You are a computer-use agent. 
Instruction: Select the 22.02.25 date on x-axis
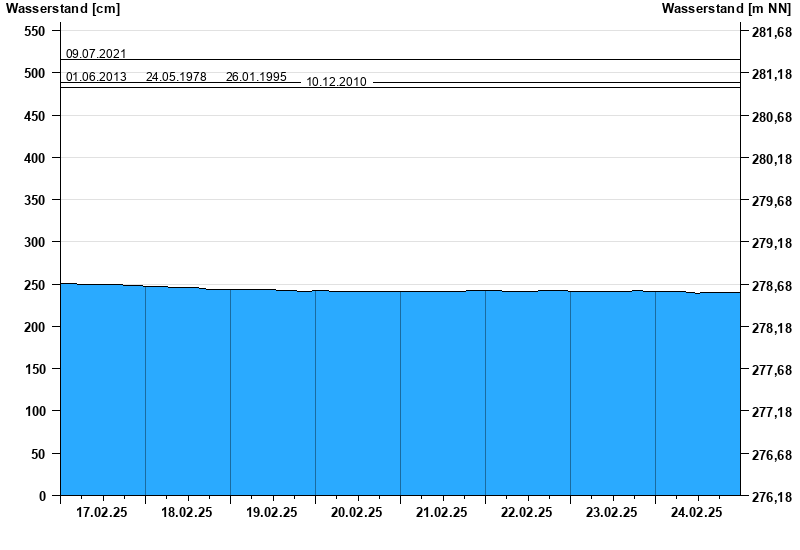click(x=527, y=513)
